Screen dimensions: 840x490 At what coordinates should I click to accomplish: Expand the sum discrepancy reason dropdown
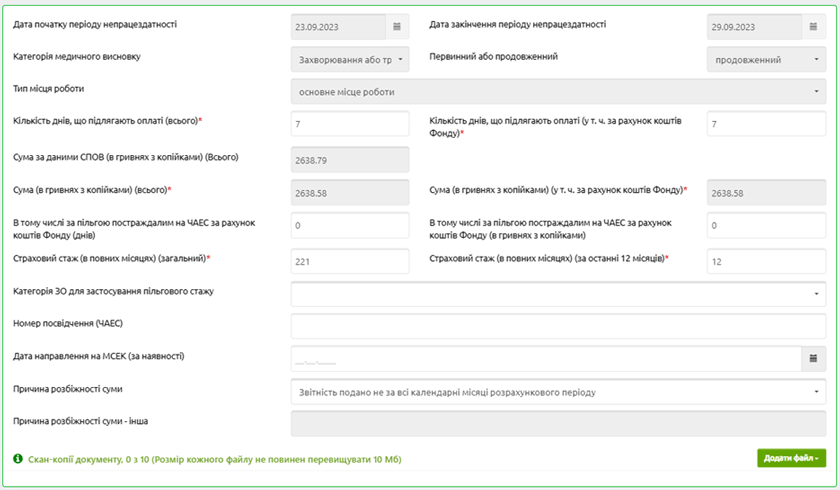[558, 392]
